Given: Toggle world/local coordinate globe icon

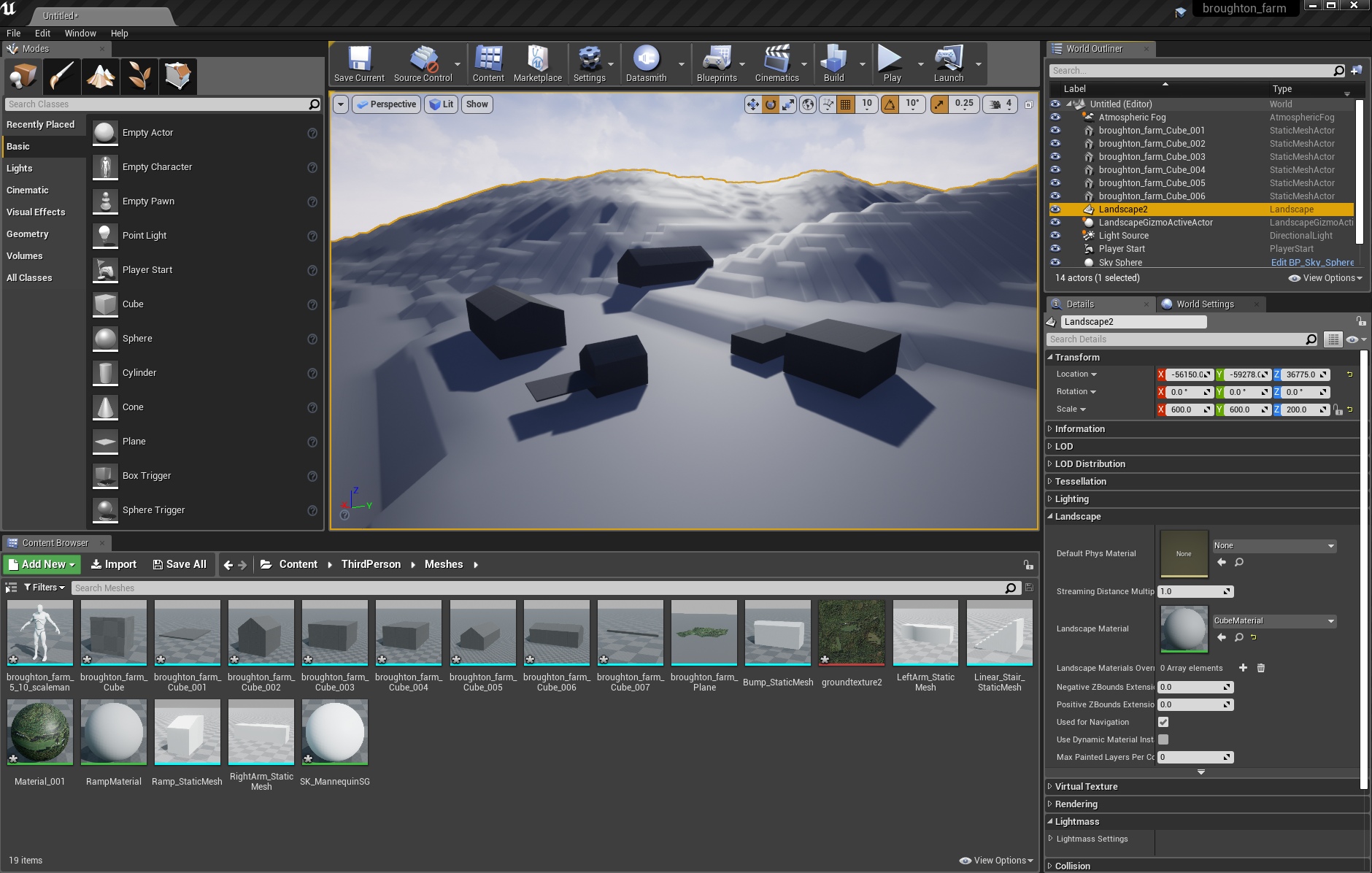Looking at the screenshot, I should pyautogui.click(x=808, y=104).
